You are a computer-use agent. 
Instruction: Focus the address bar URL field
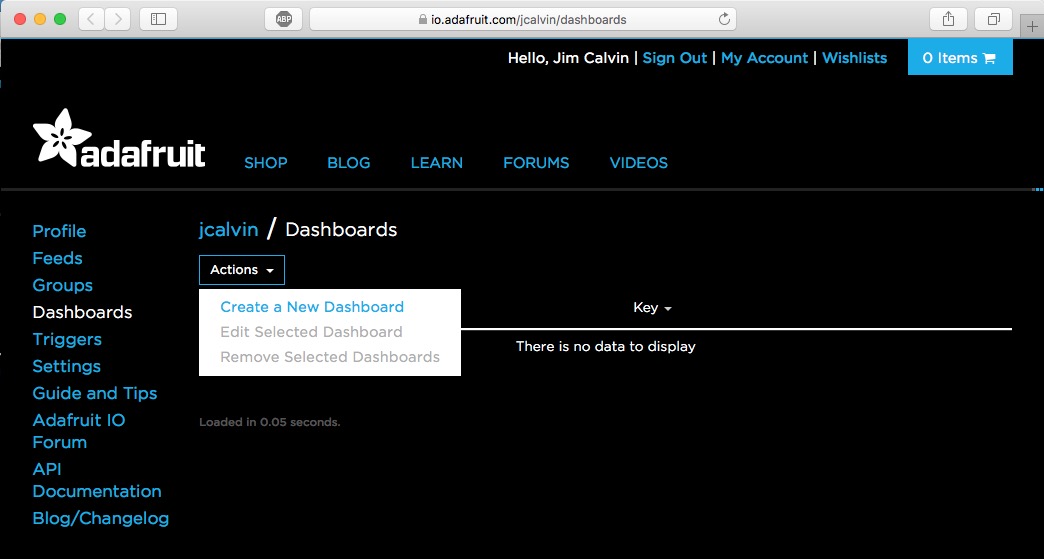(x=523, y=19)
